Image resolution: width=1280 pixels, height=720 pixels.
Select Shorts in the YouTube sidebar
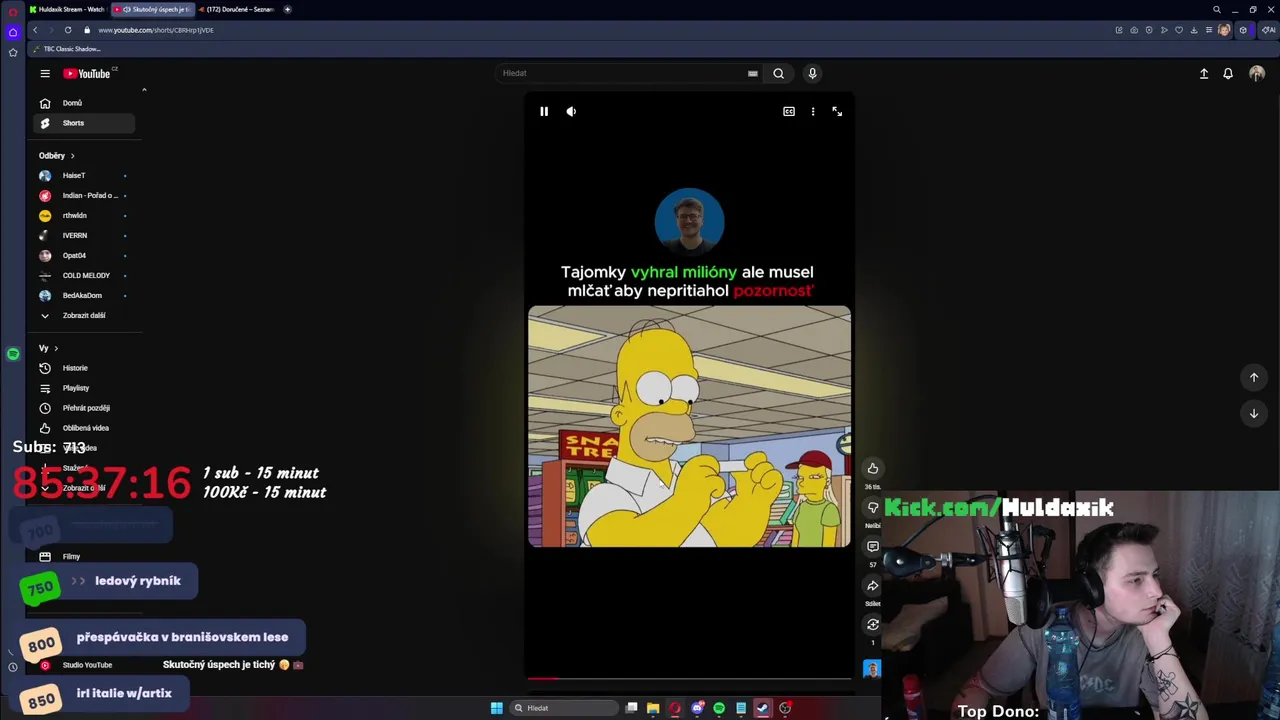tap(84, 123)
